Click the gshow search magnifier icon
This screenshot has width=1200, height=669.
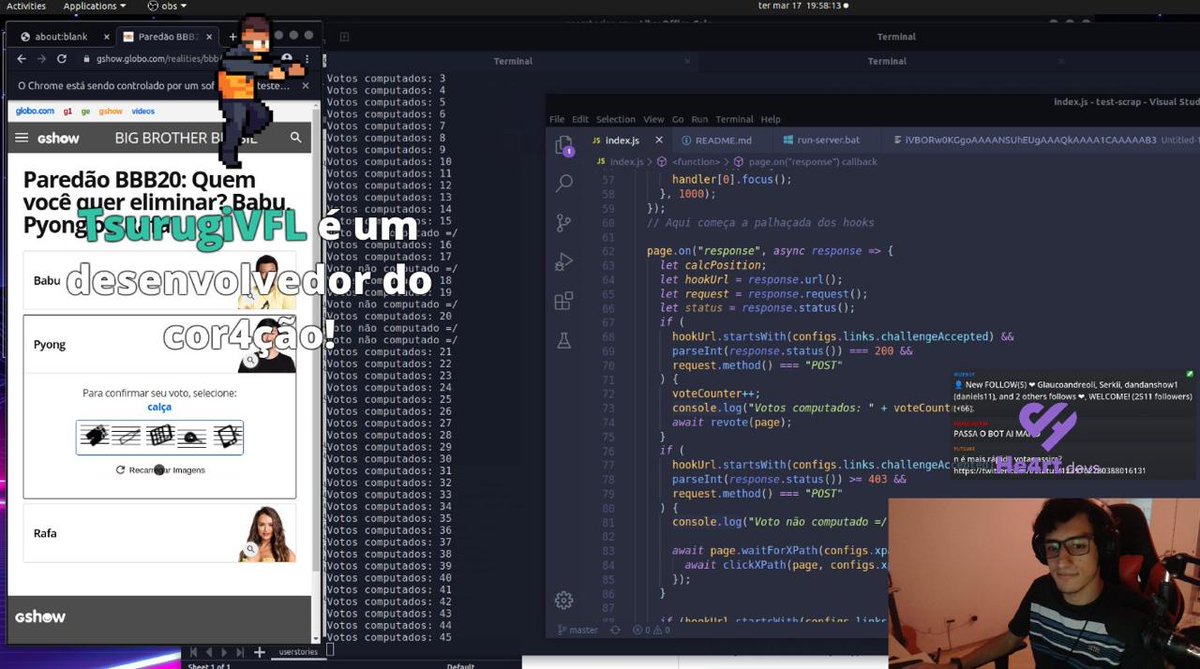[295, 138]
